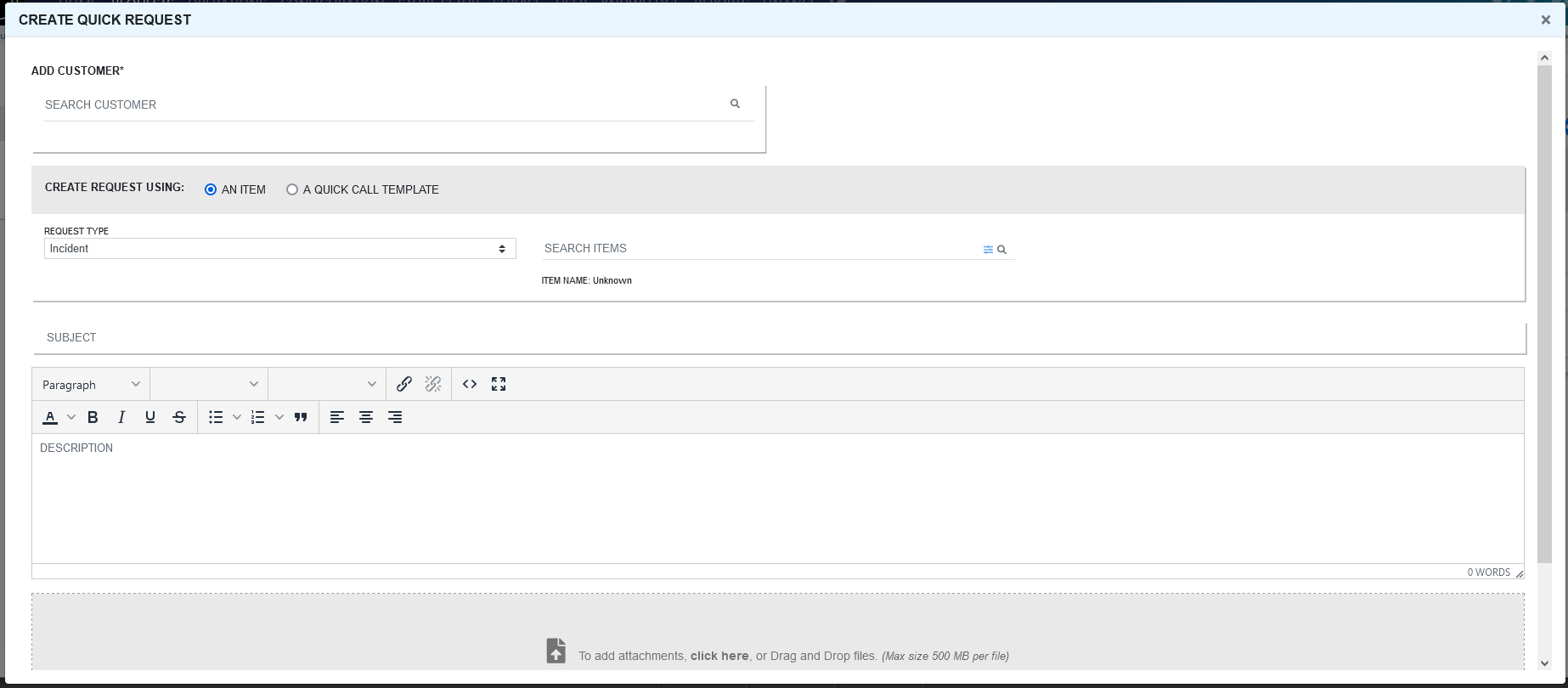Open the item filter list icon

988,250
